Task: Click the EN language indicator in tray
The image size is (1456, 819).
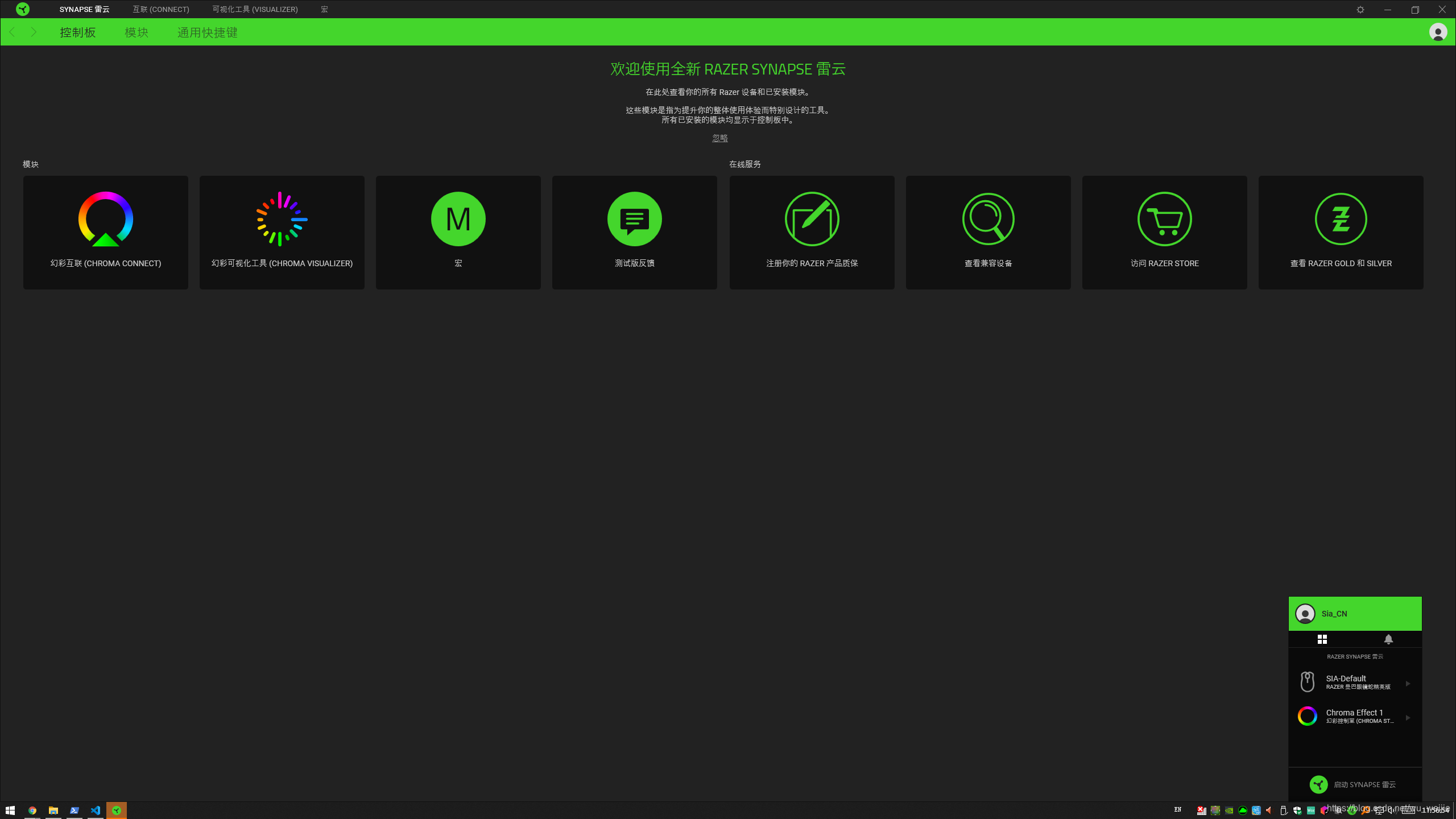Action: pyautogui.click(x=1178, y=809)
